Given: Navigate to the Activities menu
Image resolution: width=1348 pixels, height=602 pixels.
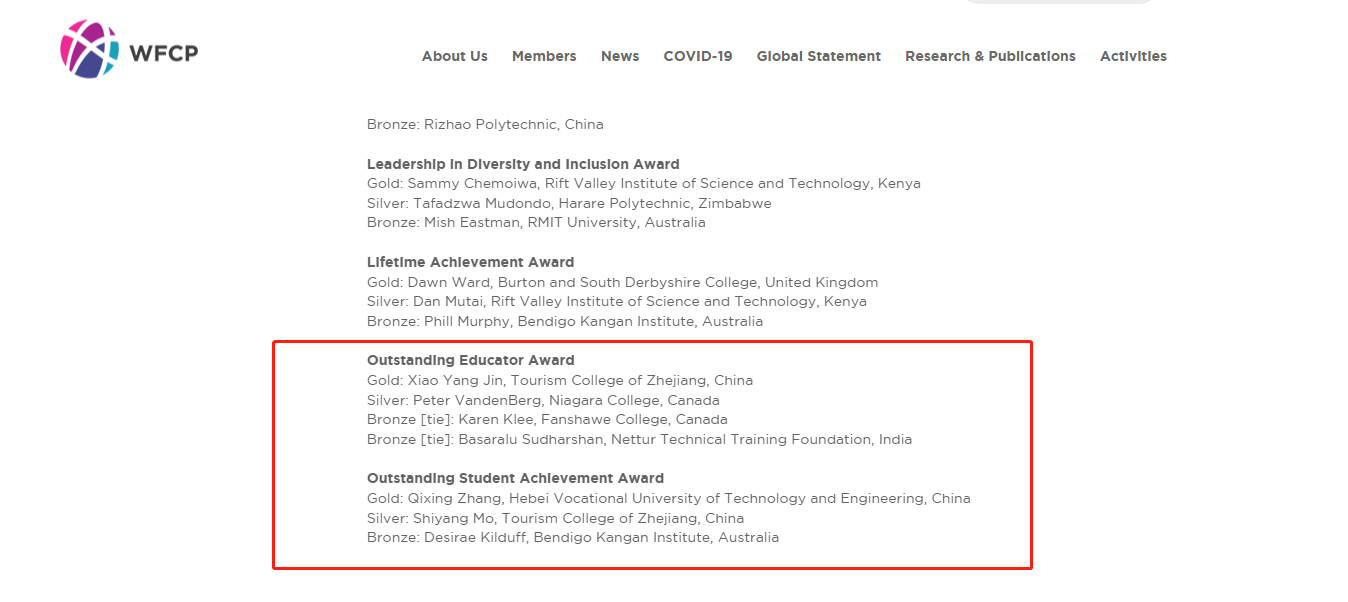Looking at the screenshot, I should coord(1133,56).
